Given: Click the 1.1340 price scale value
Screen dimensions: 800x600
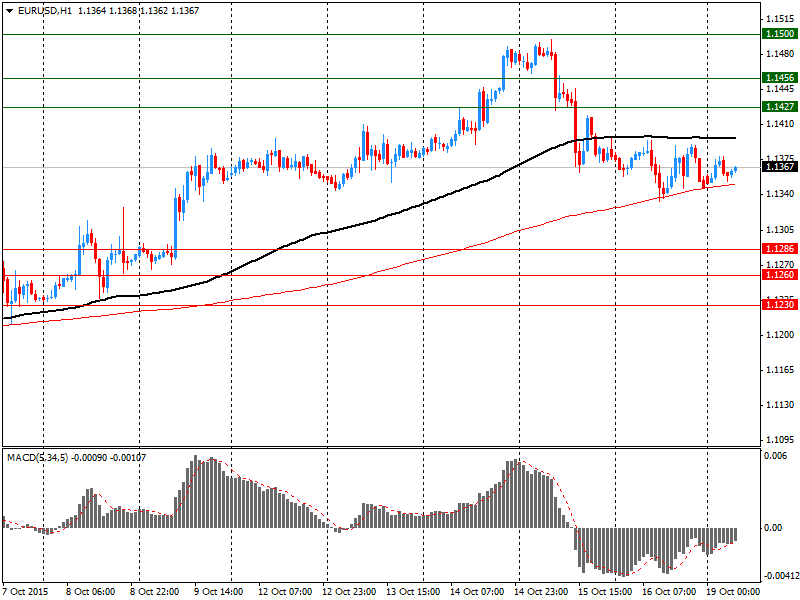Looking at the screenshot, I should [x=780, y=194].
